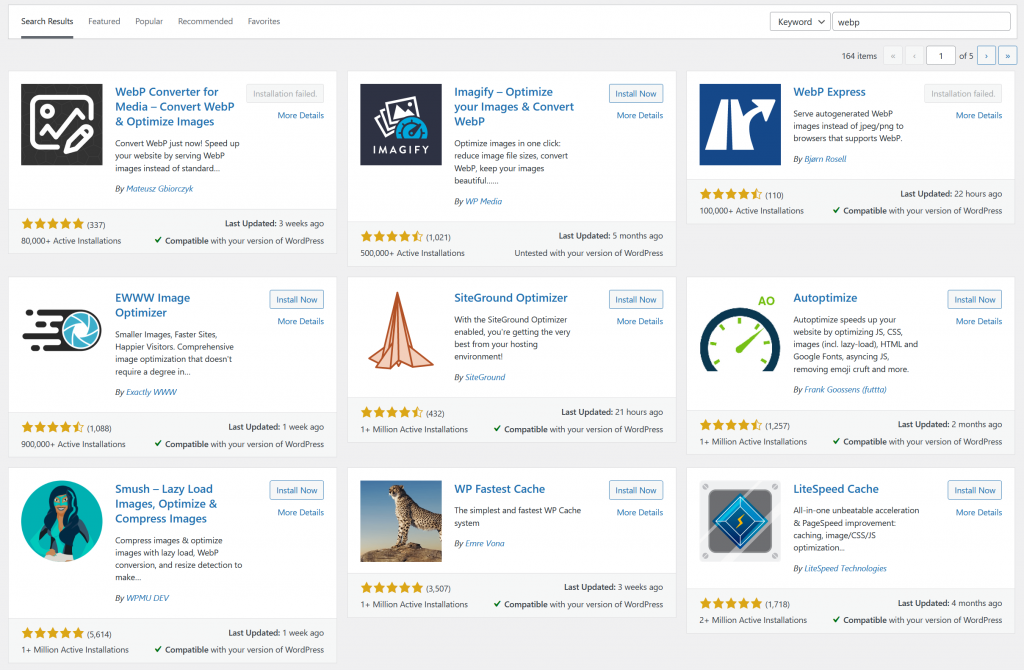Click the plugin search field containing webp
1024x670 pixels.
pyautogui.click(x=921, y=22)
